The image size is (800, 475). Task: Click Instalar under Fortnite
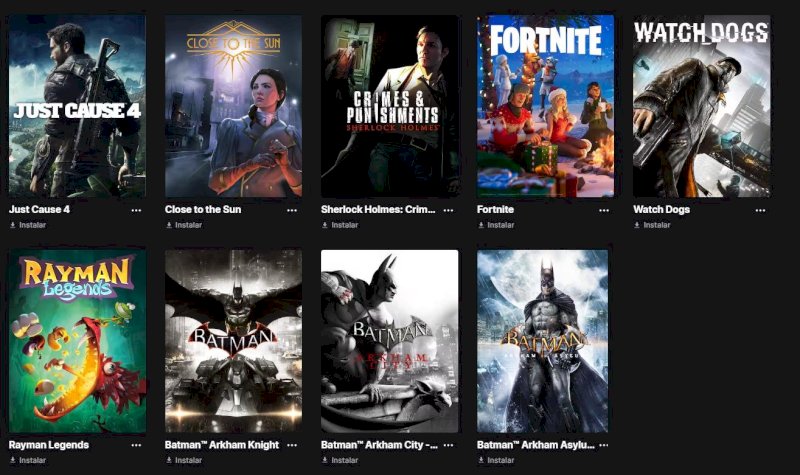[x=496, y=225]
